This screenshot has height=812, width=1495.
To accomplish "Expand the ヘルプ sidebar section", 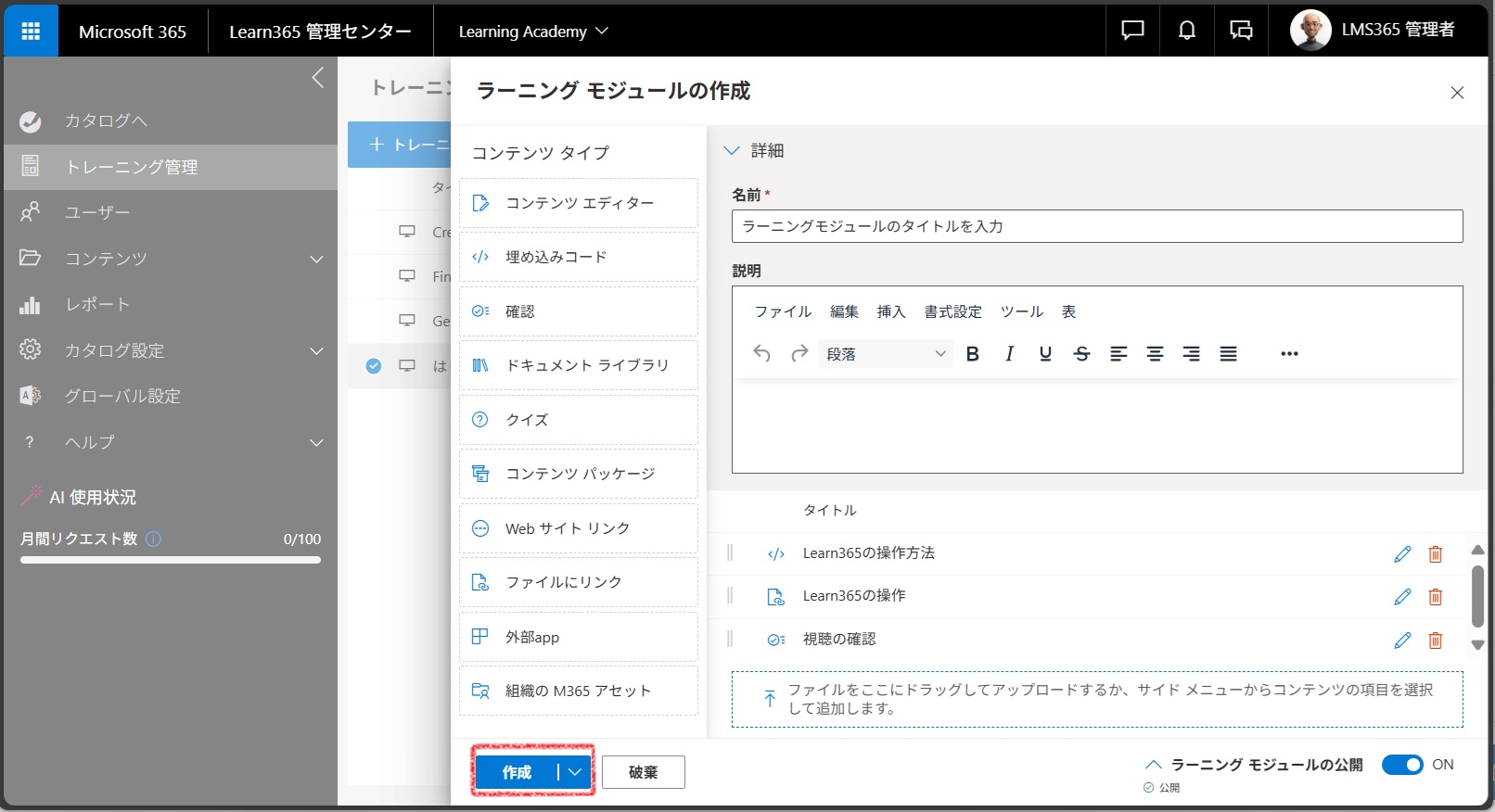I will pos(316,442).
